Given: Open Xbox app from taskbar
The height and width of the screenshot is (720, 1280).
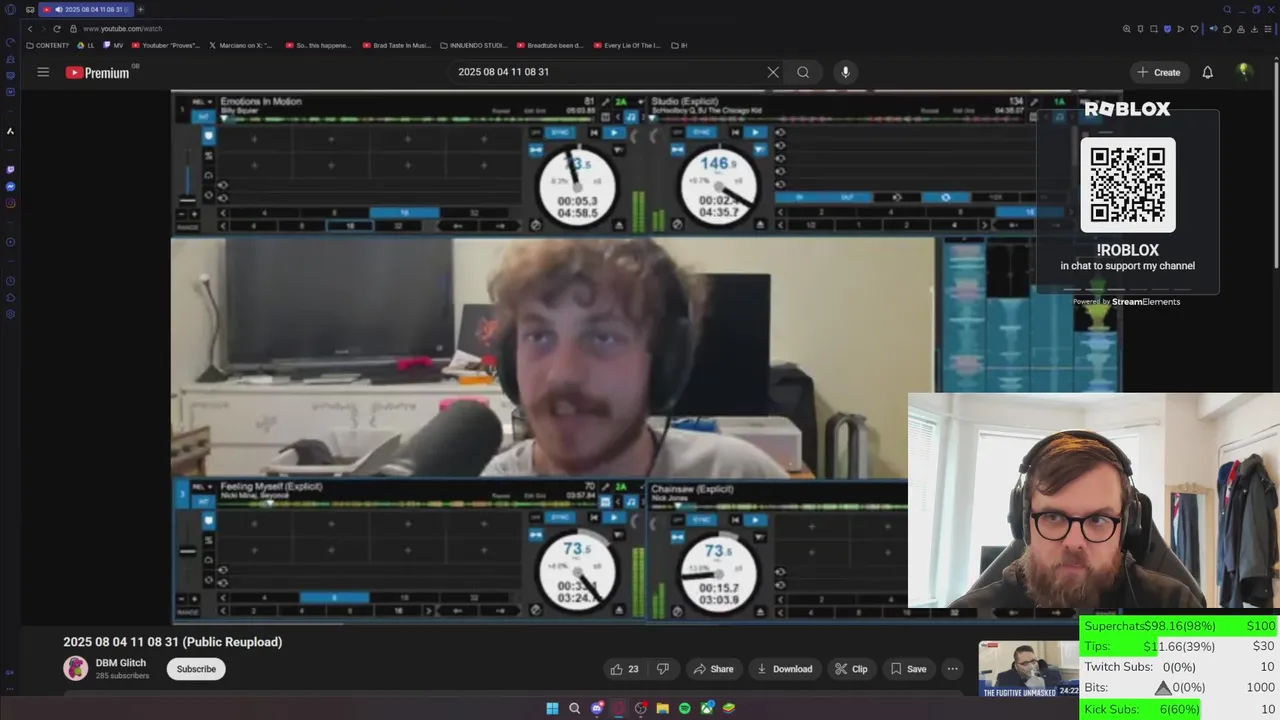Looking at the screenshot, I should tap(707, 708).
